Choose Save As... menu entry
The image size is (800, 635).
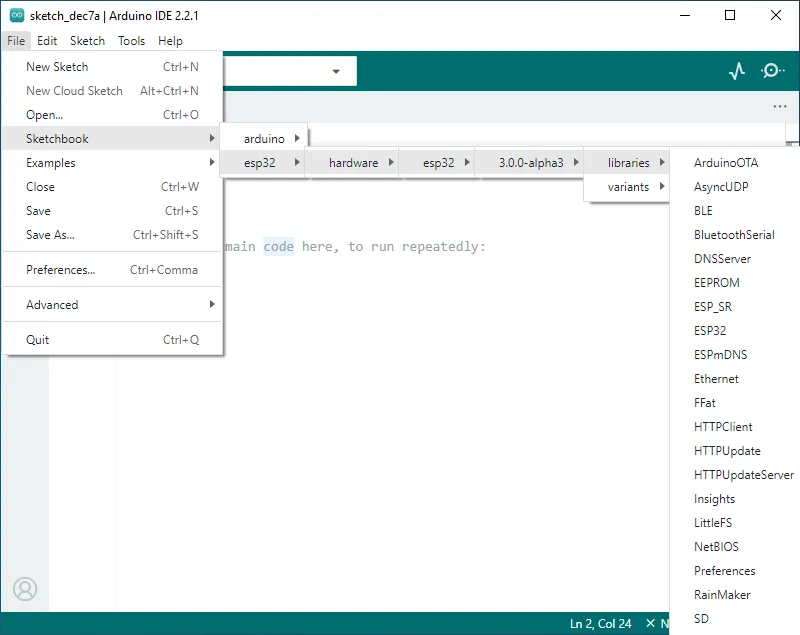click(x=50, y=235)
